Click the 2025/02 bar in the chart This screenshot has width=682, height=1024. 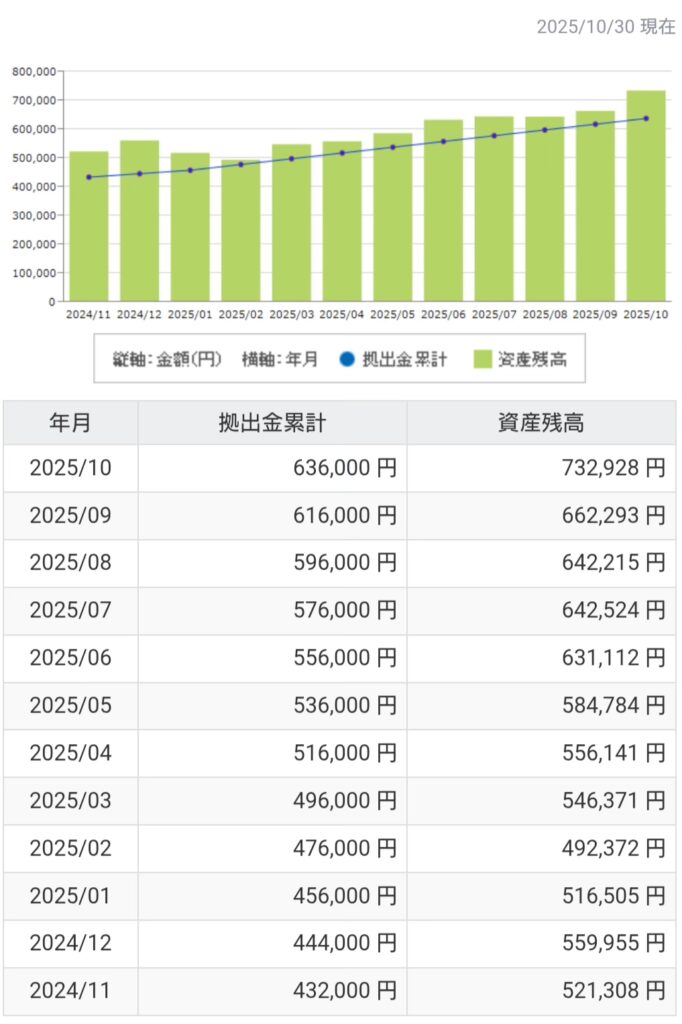(x=241, y=231)
